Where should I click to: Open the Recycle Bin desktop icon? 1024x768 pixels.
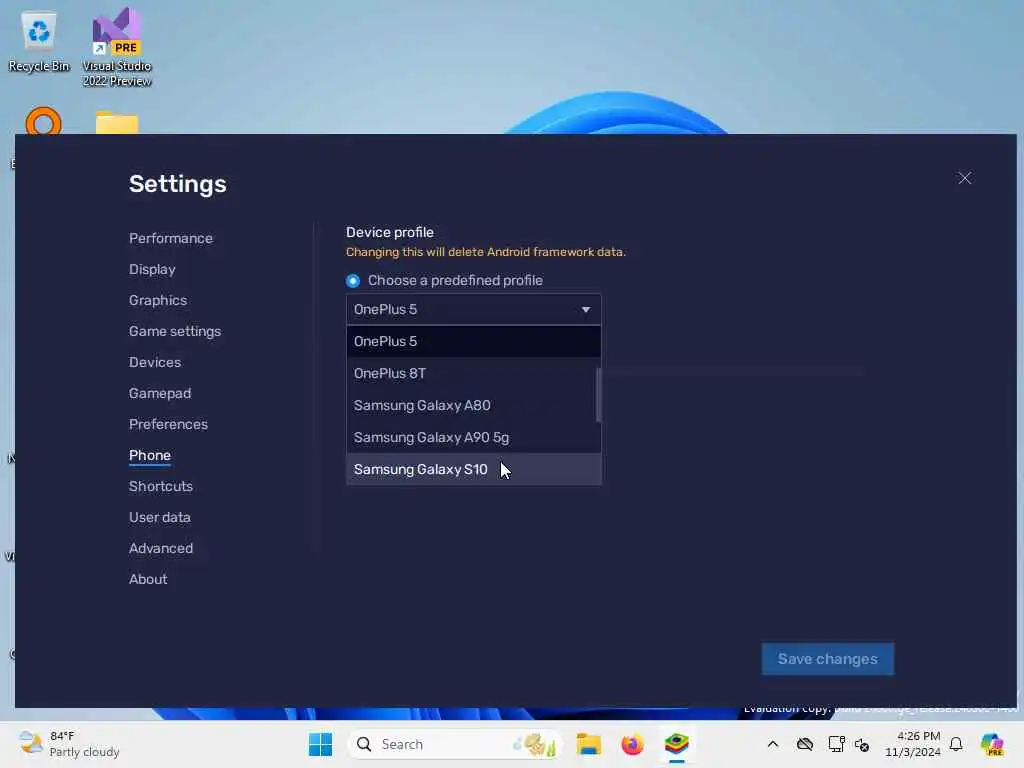[x=39, y=42]
